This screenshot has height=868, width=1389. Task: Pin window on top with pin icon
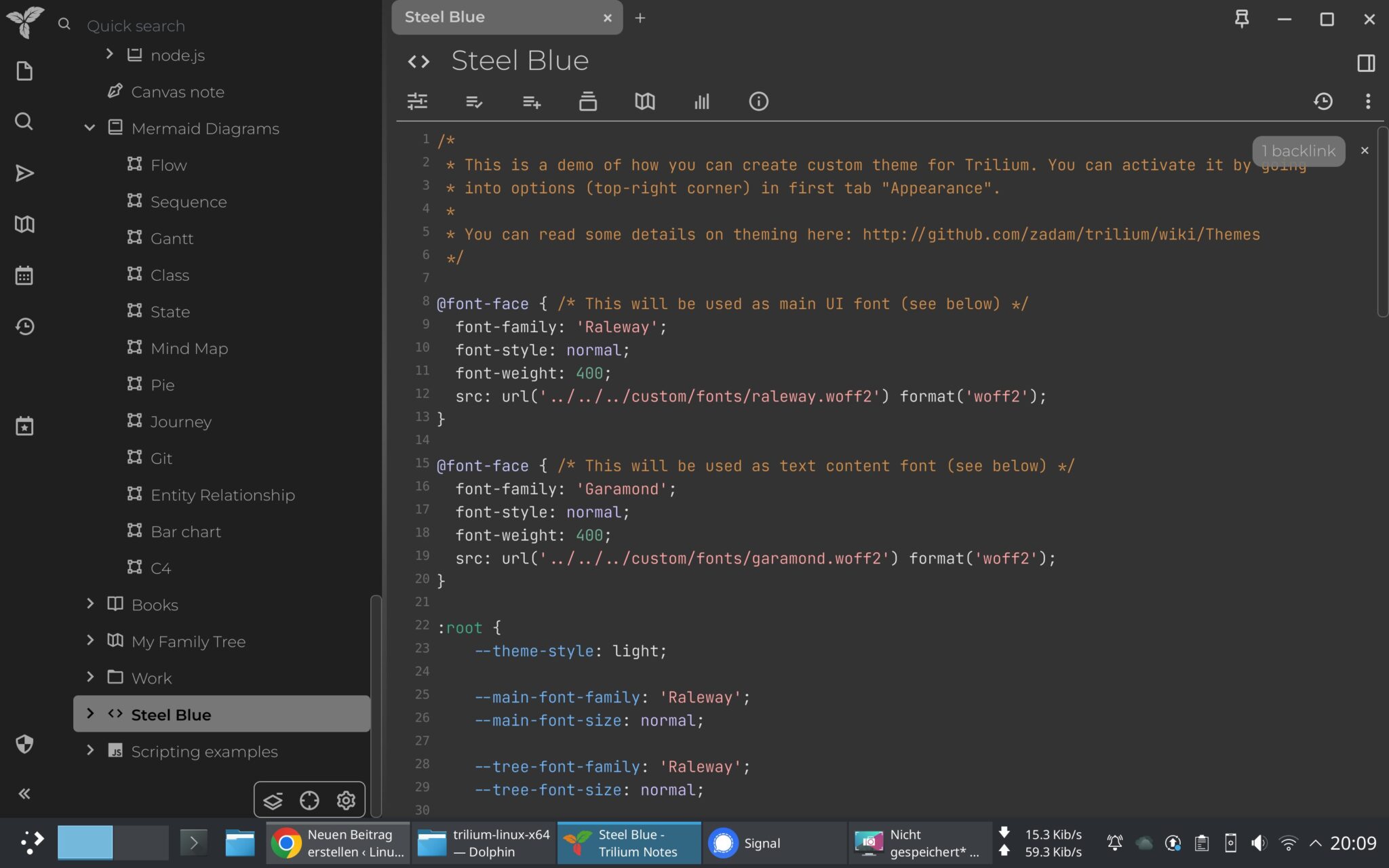tap(1242, 18)
